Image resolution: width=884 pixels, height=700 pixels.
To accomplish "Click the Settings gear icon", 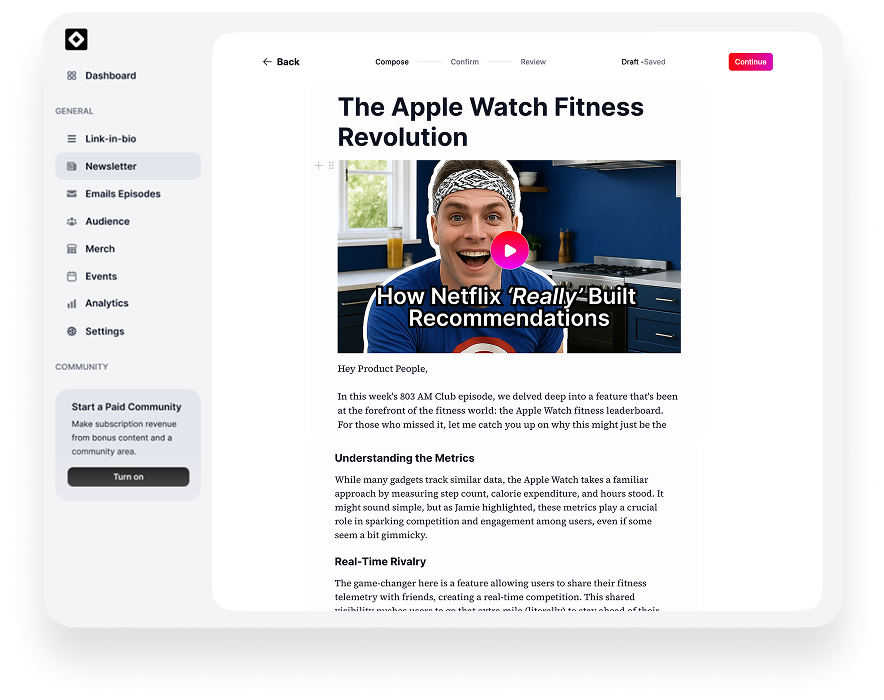I will pyautogui.click(x=72, y=331).
